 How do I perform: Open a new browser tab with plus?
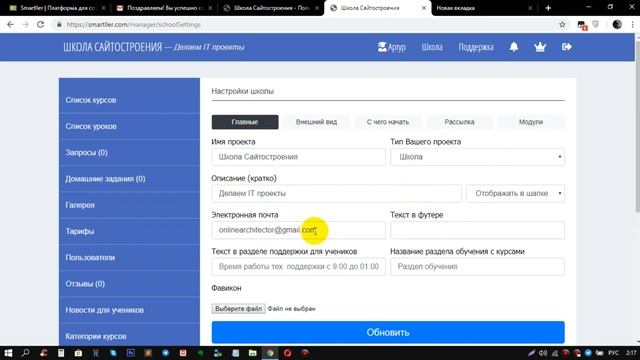point(548,8)
